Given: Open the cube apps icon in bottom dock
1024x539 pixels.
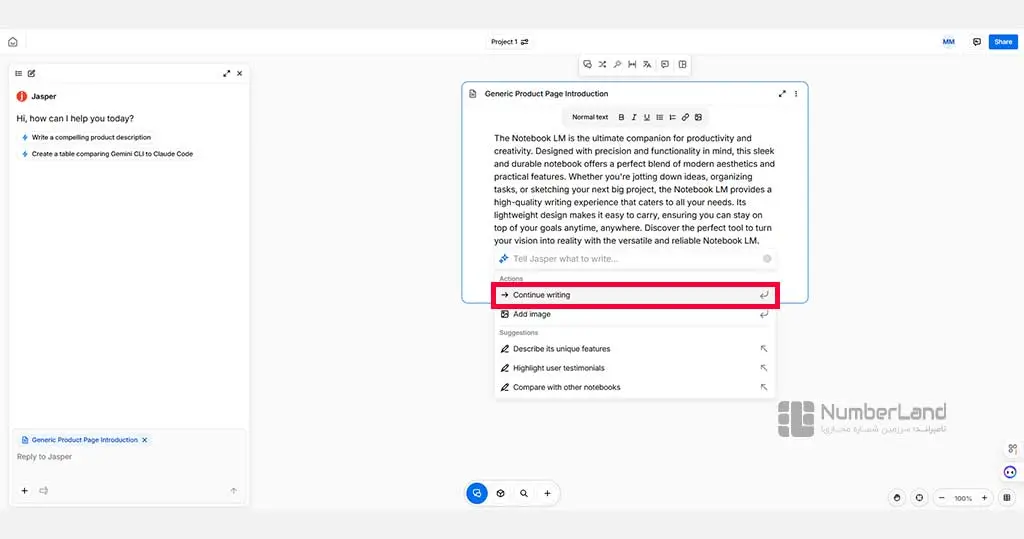Looking at the screenshot, I should tap(500, 493).
